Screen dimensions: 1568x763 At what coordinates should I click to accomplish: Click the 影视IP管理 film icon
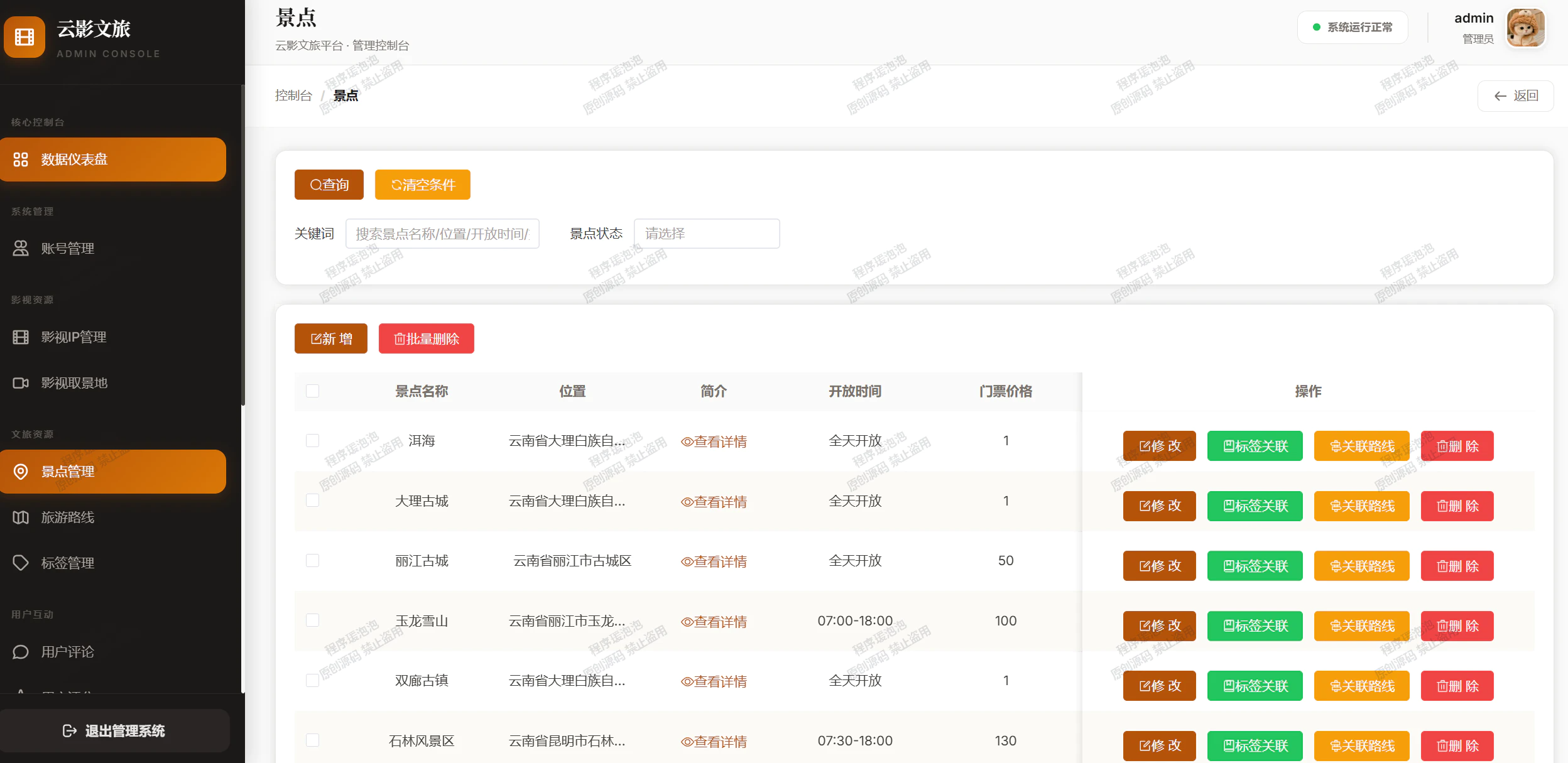21,337
